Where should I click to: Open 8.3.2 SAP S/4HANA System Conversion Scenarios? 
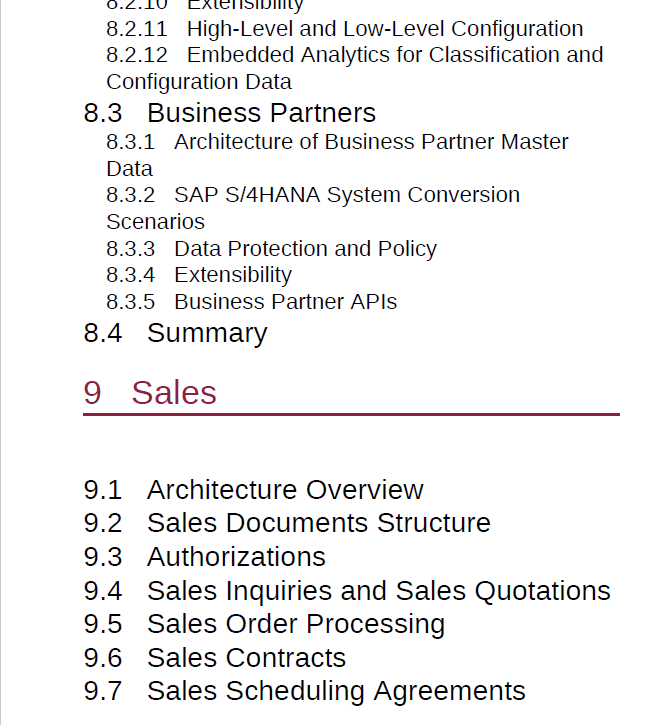click(x=313, y=208)
